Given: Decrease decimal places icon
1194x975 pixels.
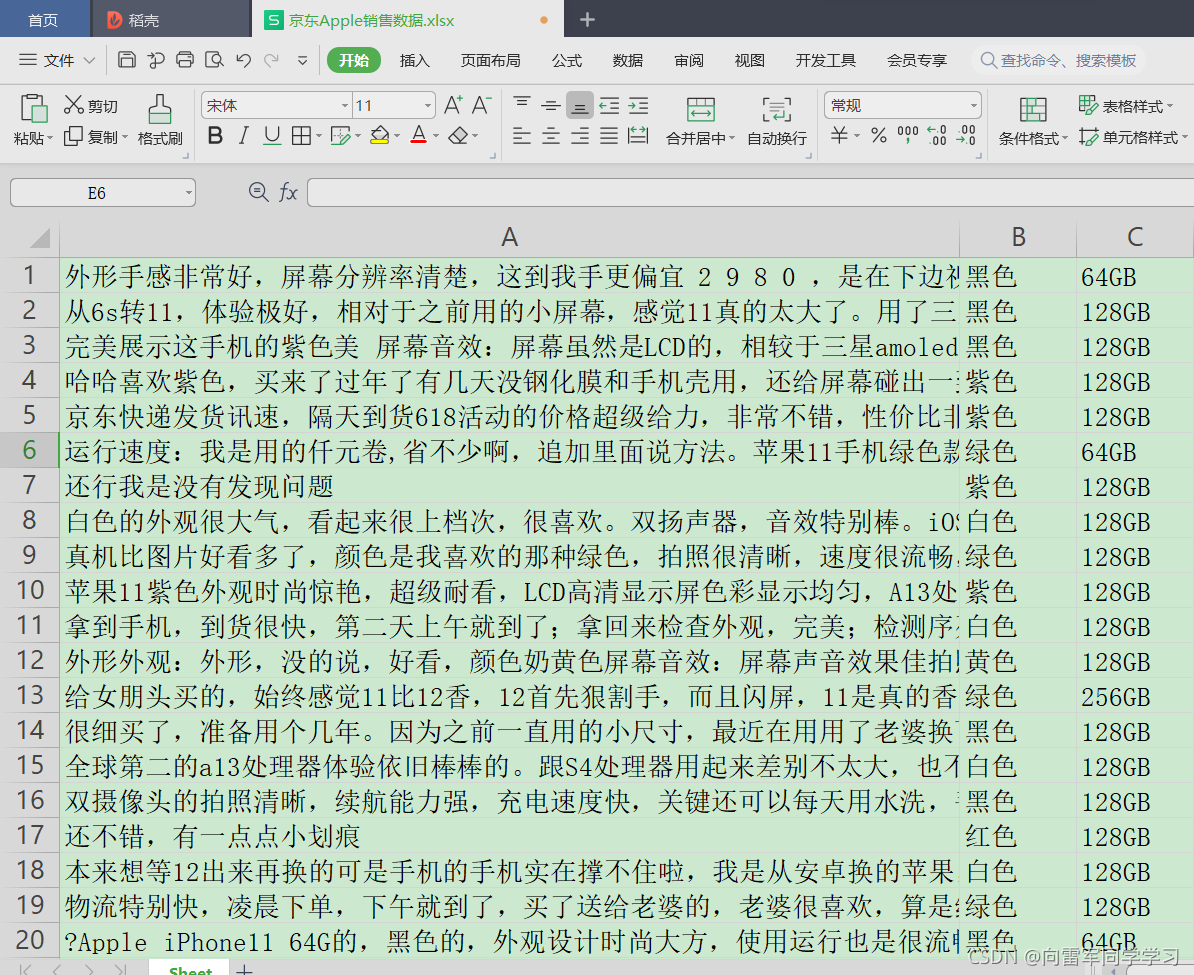Looking at the screenshot, I should (966, 136).
